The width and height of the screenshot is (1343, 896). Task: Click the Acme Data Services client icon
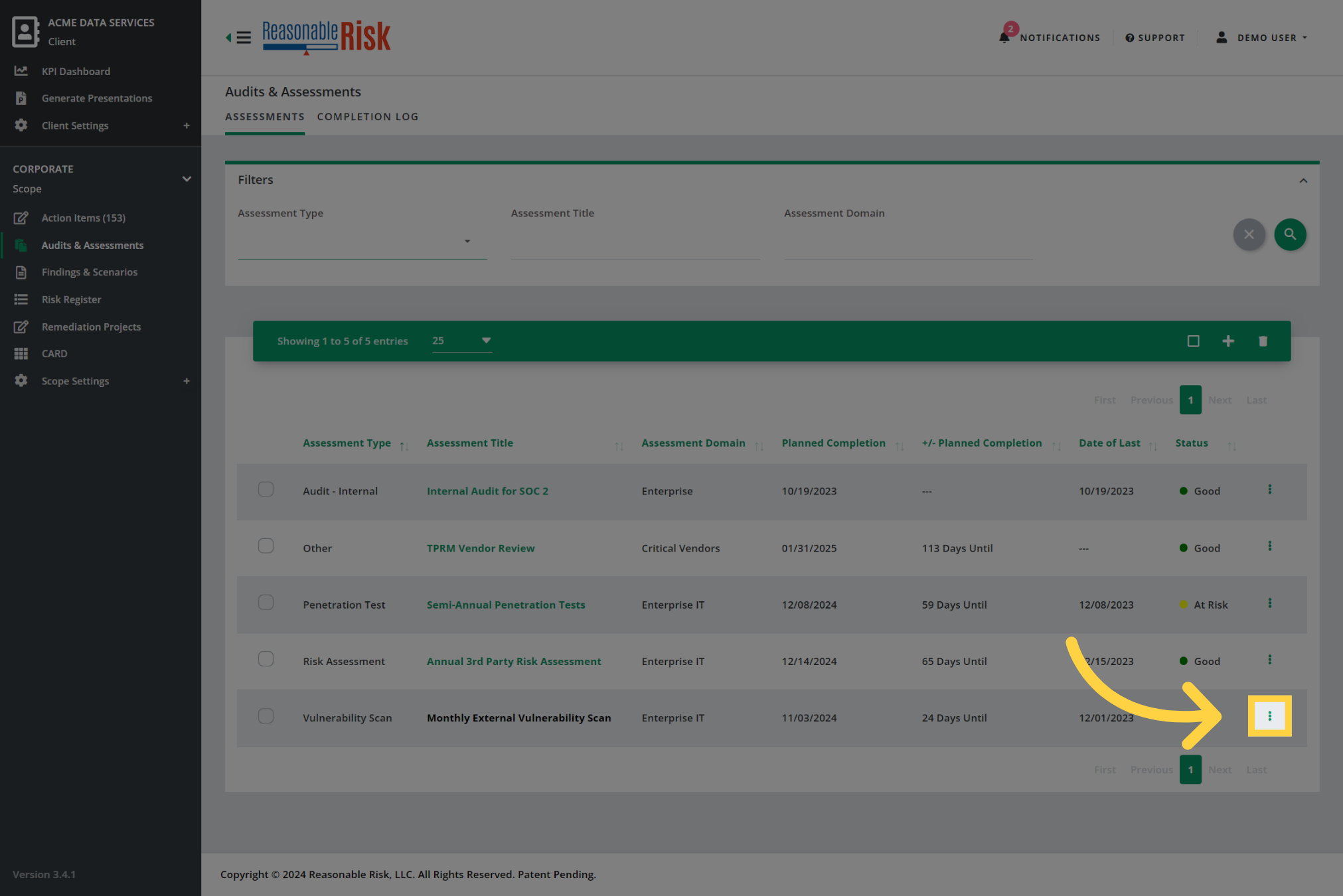tap(25, 31)
